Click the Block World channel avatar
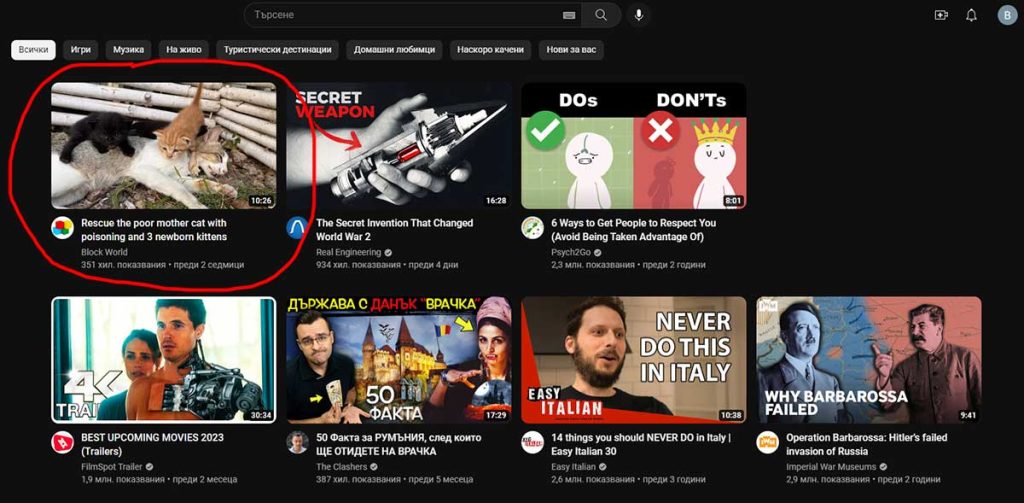The image size is (1024, 503). coord(62,227)
